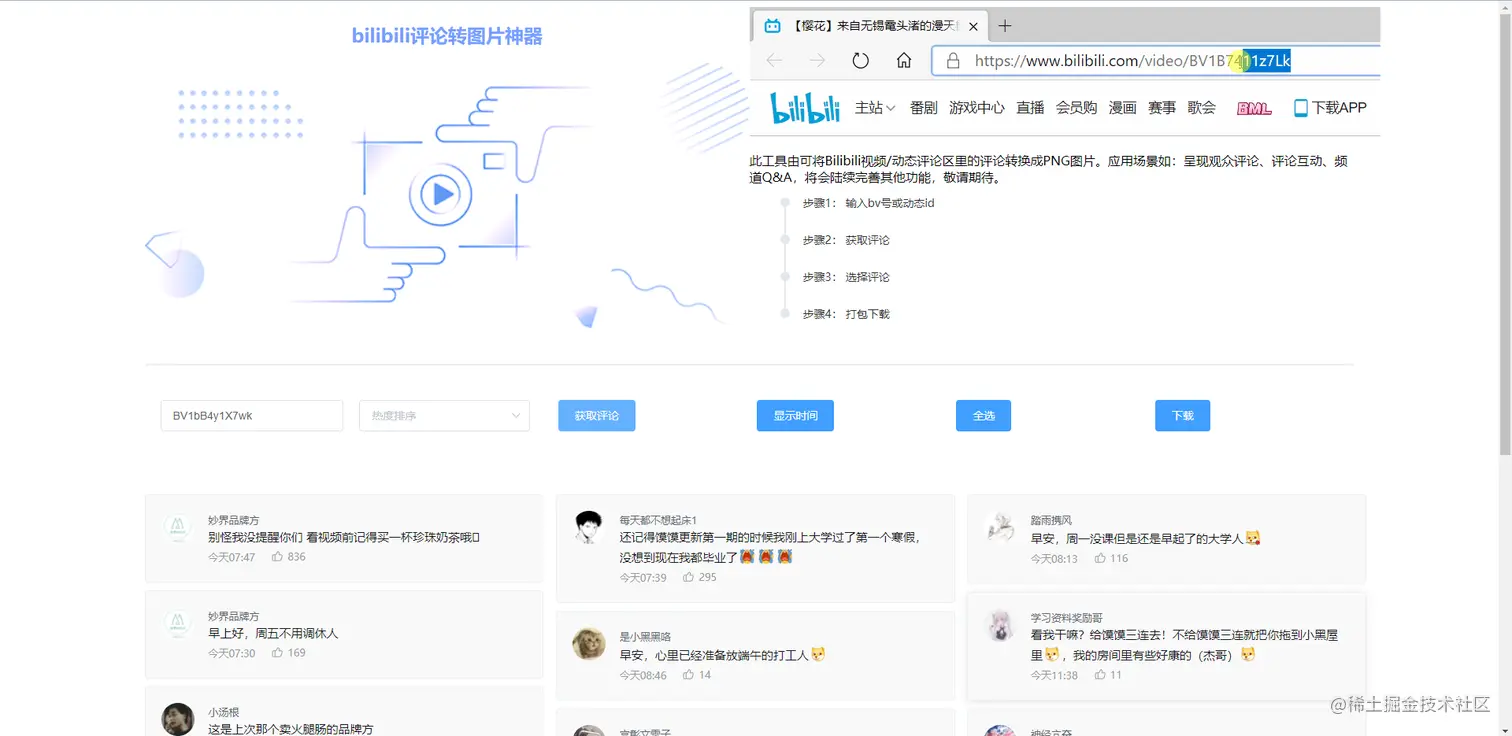Click the back arrow in the pictured browser

pos(775,61)
